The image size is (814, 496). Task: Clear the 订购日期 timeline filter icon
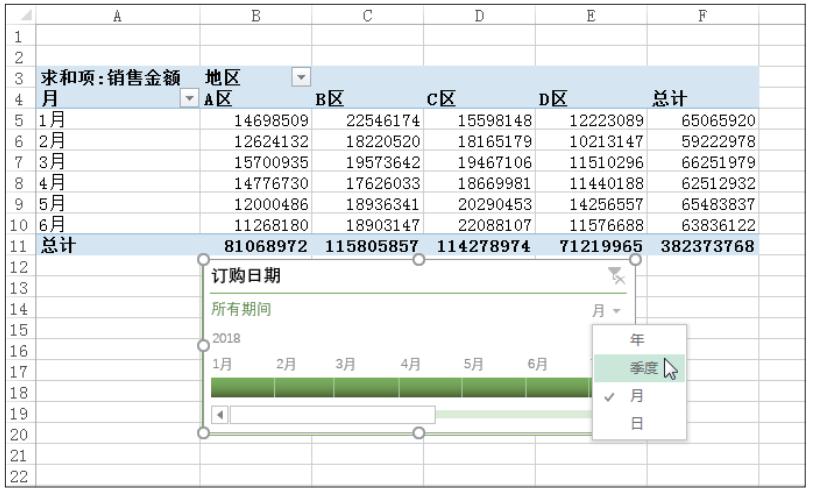point(616,276)
